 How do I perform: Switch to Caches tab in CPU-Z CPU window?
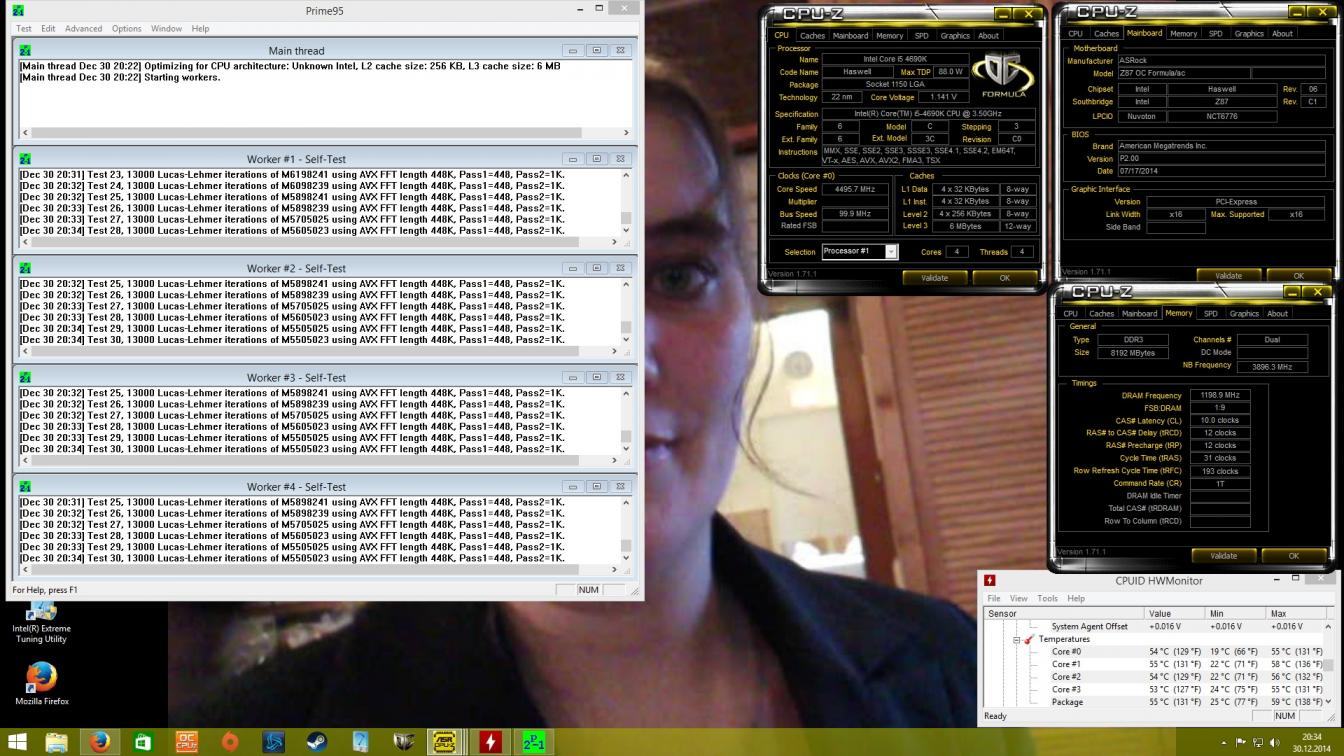(x=813, y=35)
